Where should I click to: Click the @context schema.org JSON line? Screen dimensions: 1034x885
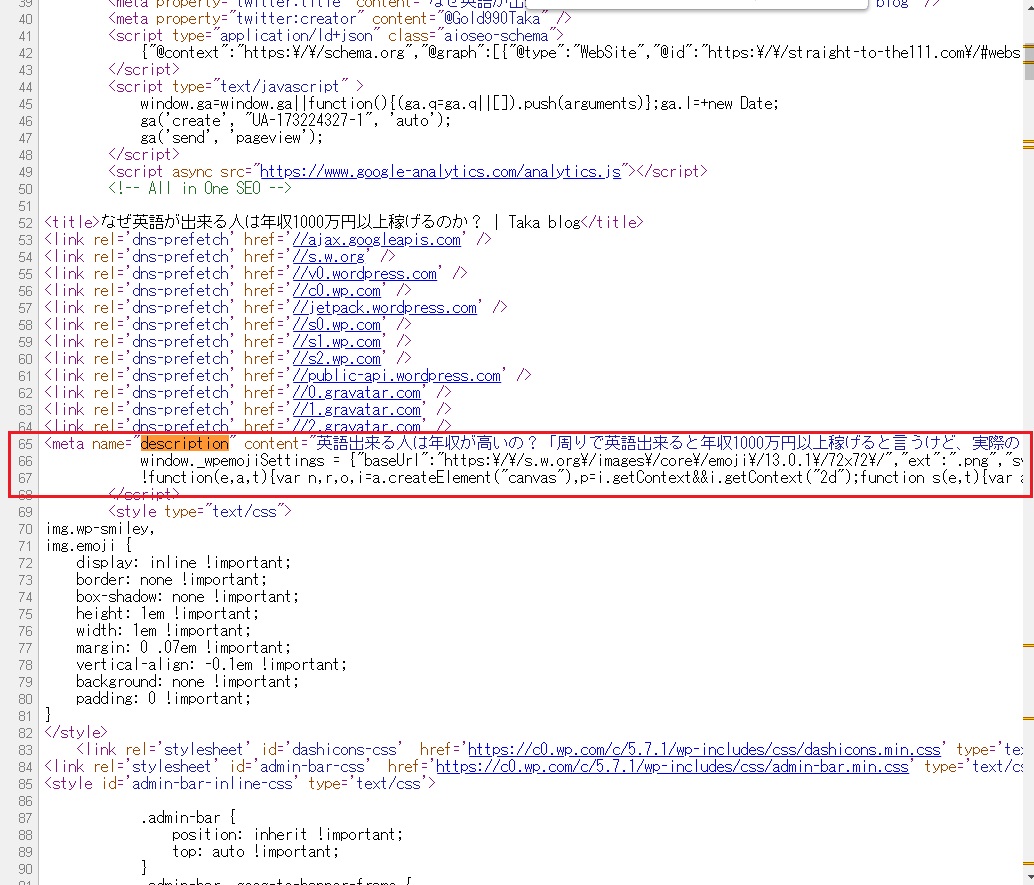point(581,53)
